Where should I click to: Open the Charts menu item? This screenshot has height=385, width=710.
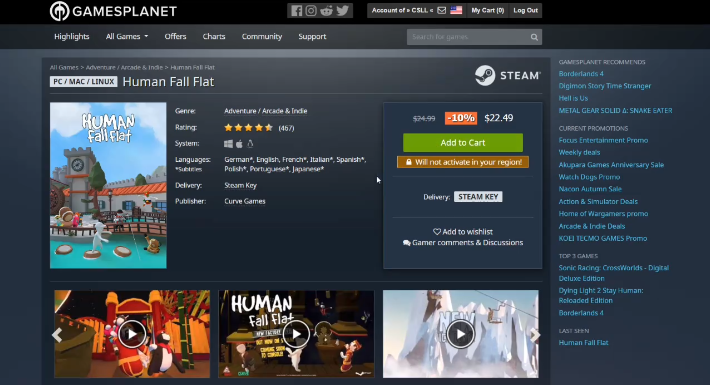click(x=214, y=37)
